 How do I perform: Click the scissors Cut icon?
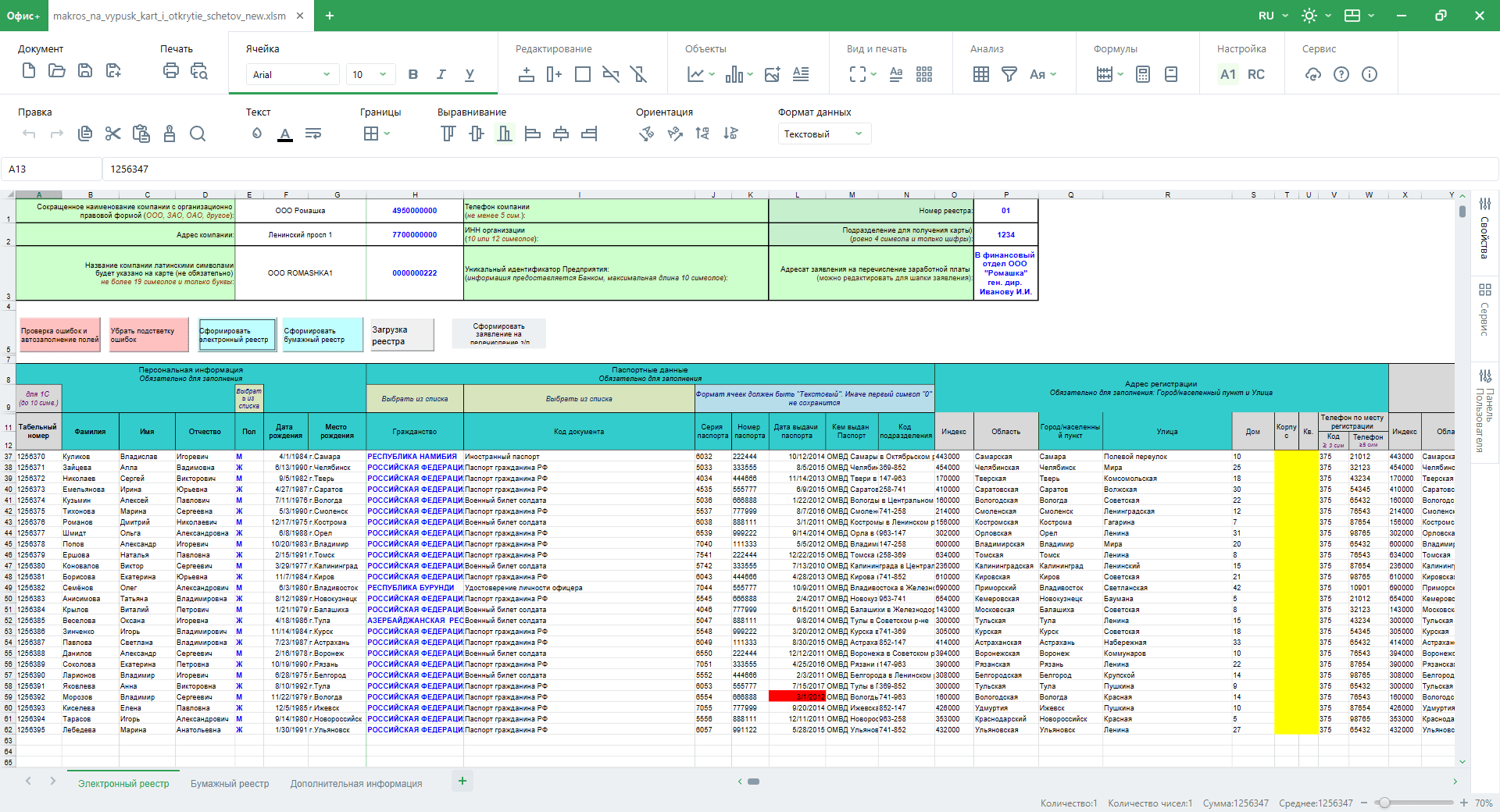(x=113, y=134)
